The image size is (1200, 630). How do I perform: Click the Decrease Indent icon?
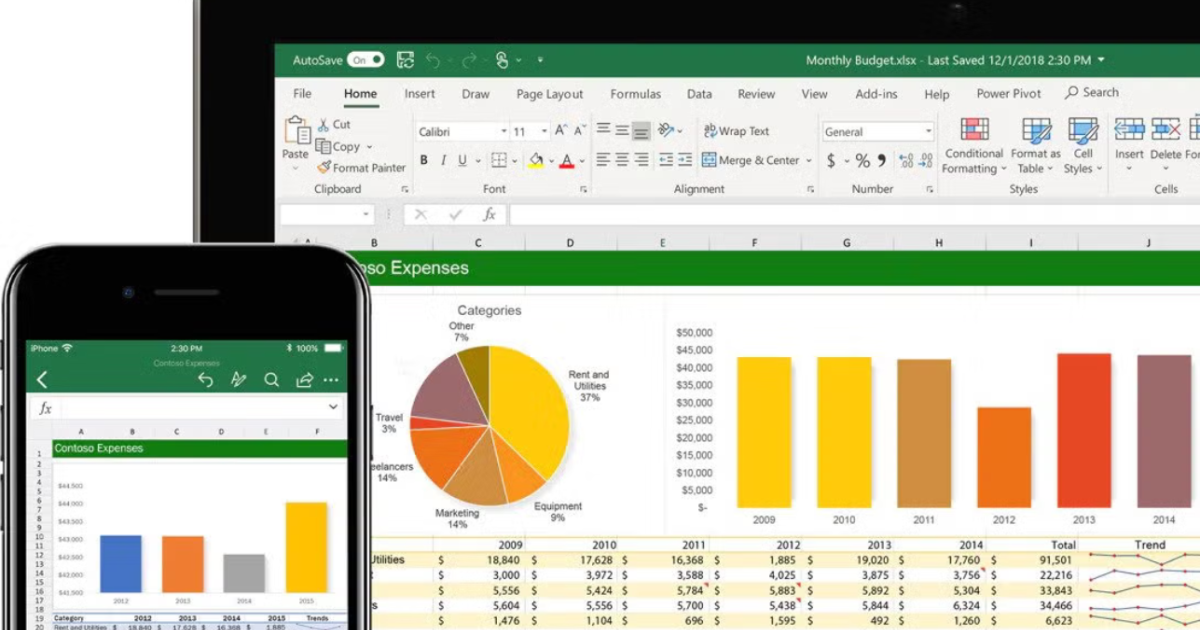[666, 160]
